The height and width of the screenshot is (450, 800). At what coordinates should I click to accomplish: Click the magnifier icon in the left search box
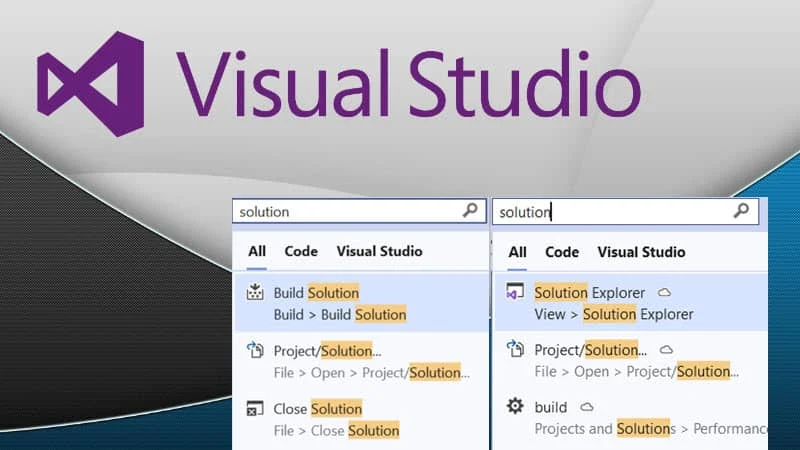[470, 210]
